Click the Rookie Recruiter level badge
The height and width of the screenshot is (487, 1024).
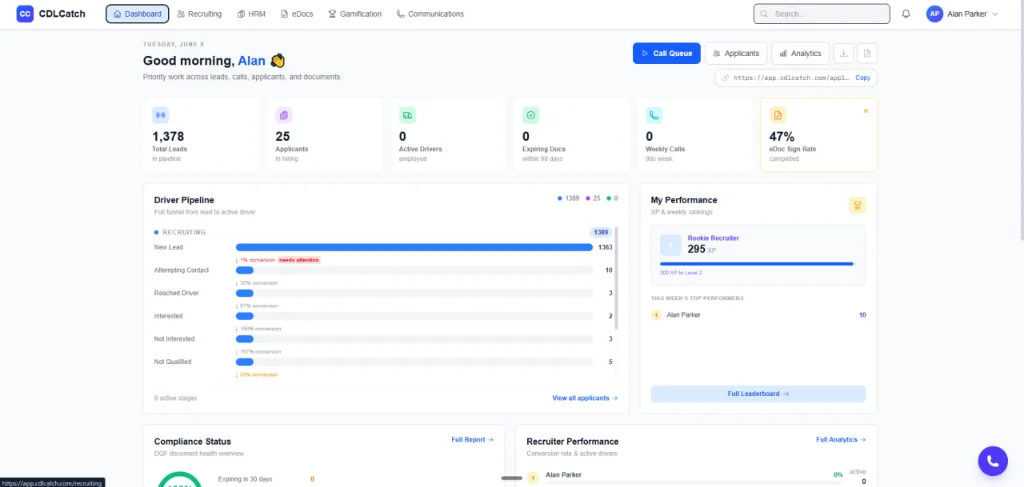(x=671, y=245)
